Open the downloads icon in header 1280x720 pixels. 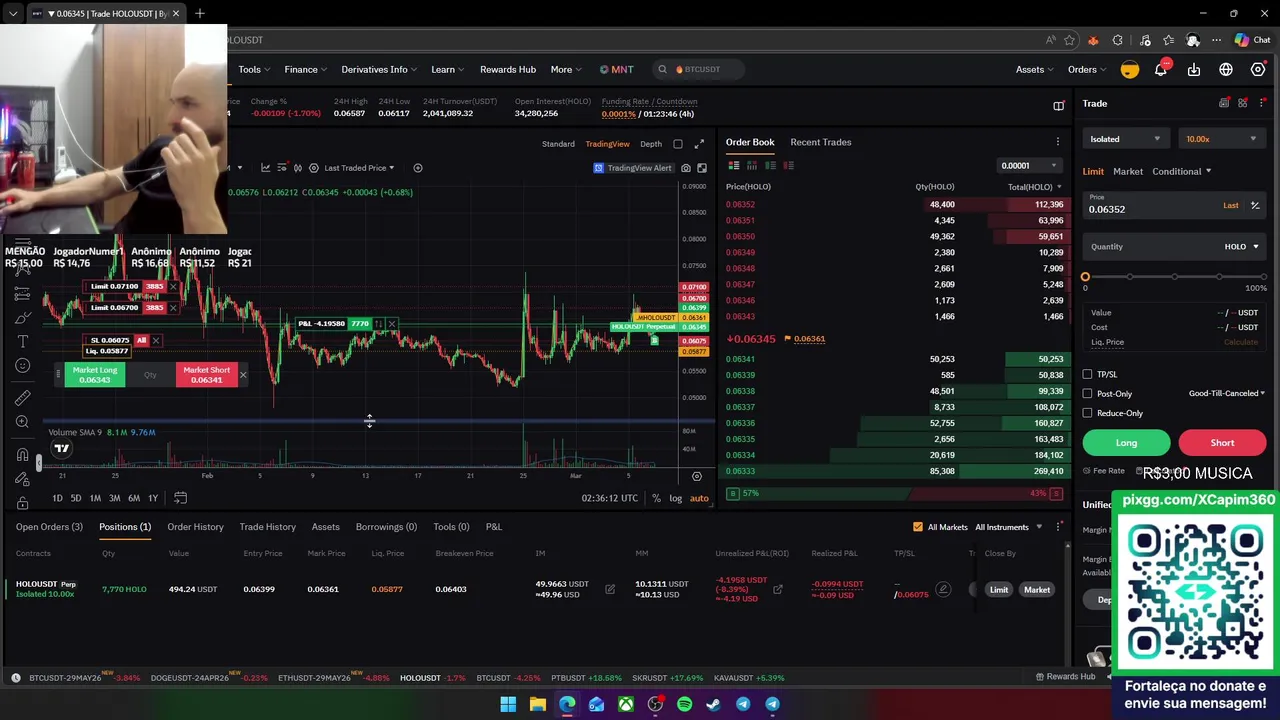(x=1194, y=70)
